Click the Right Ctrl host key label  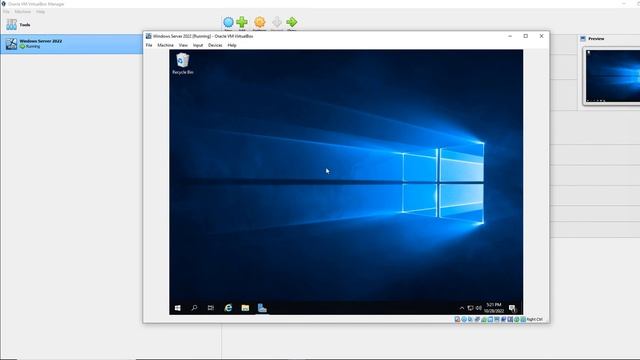point(535,320)
